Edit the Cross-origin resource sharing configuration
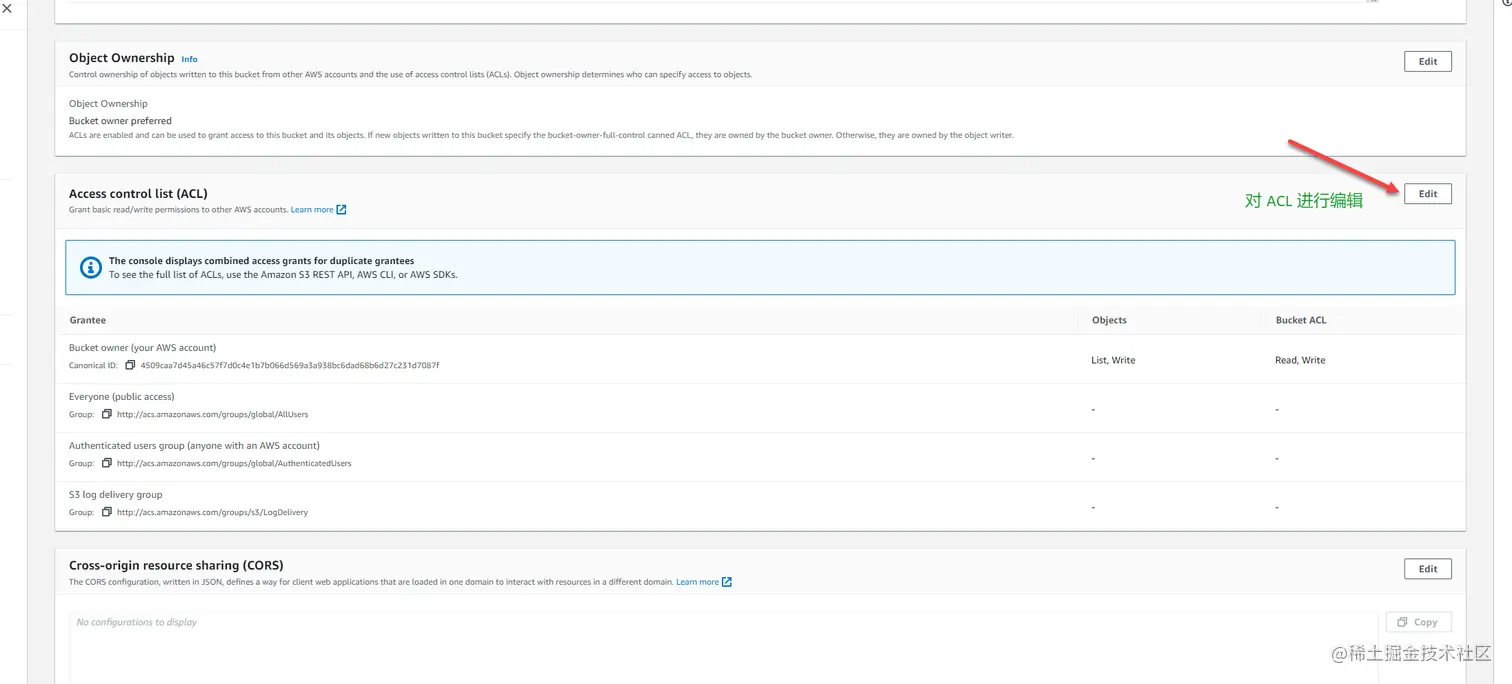 (1427, 569)
